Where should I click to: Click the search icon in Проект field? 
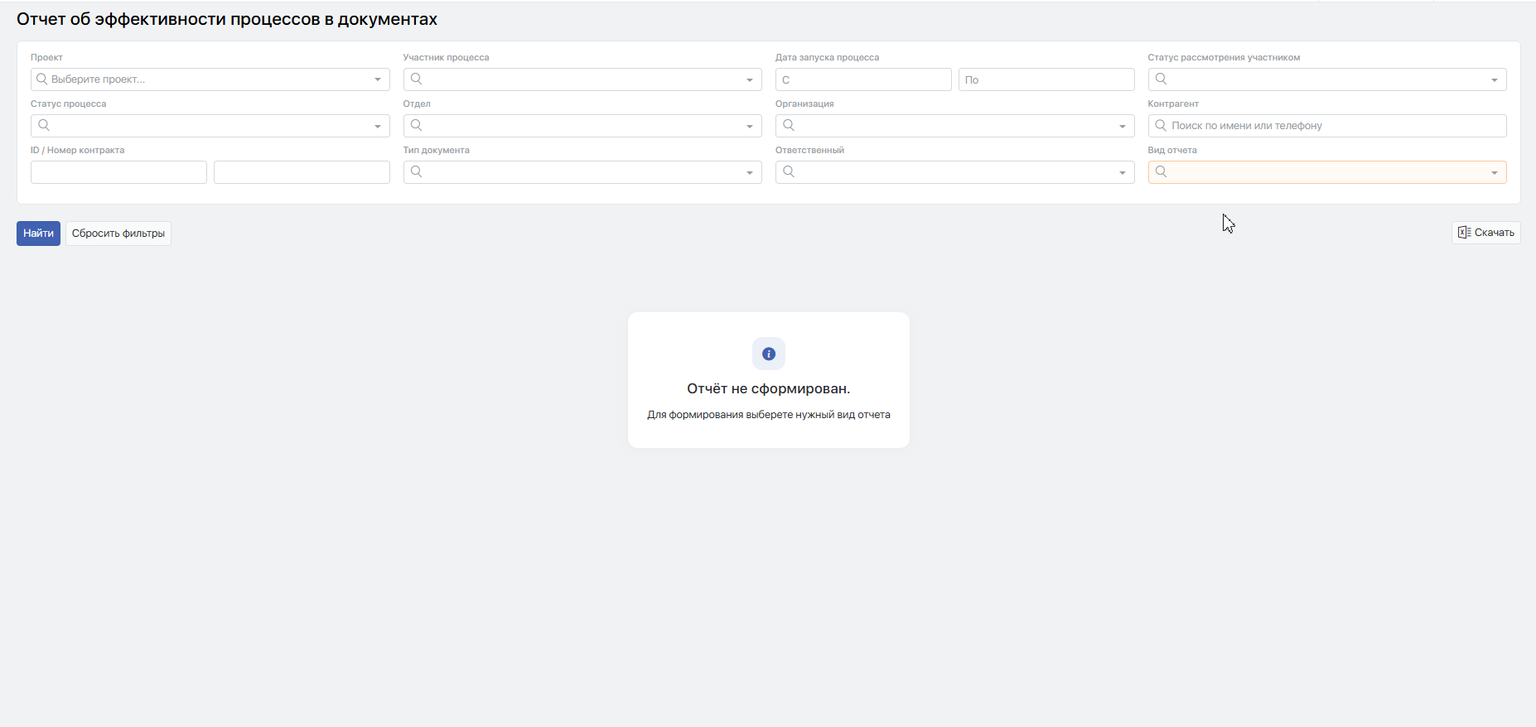[x=41, y=79]
